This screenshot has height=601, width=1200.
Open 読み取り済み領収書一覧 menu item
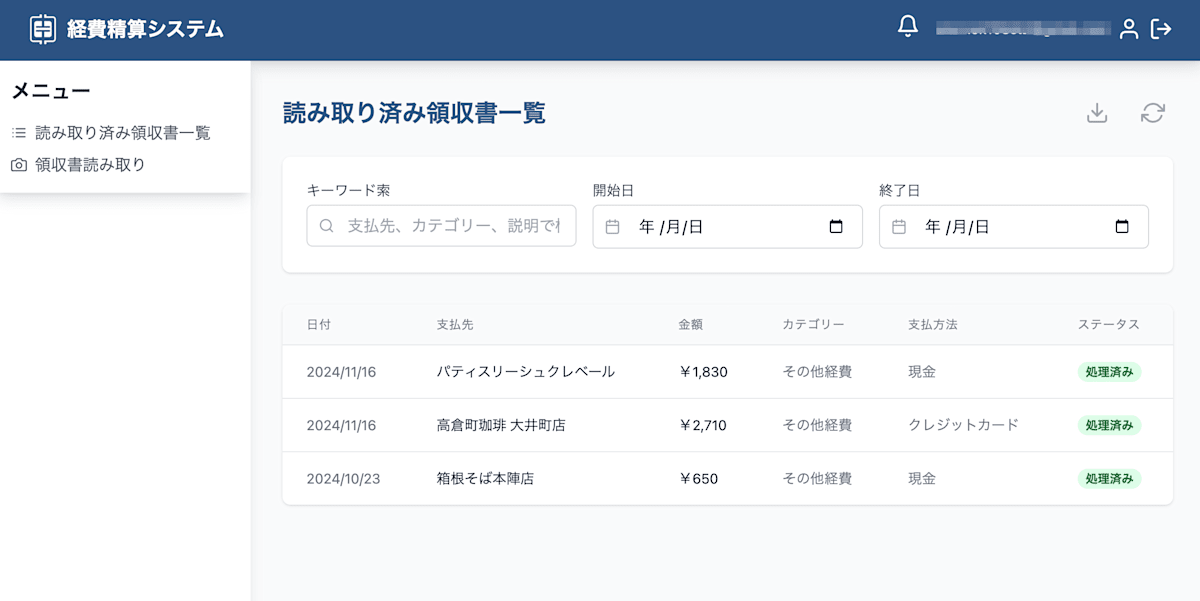pyautogui.click(x=125, y=133)
